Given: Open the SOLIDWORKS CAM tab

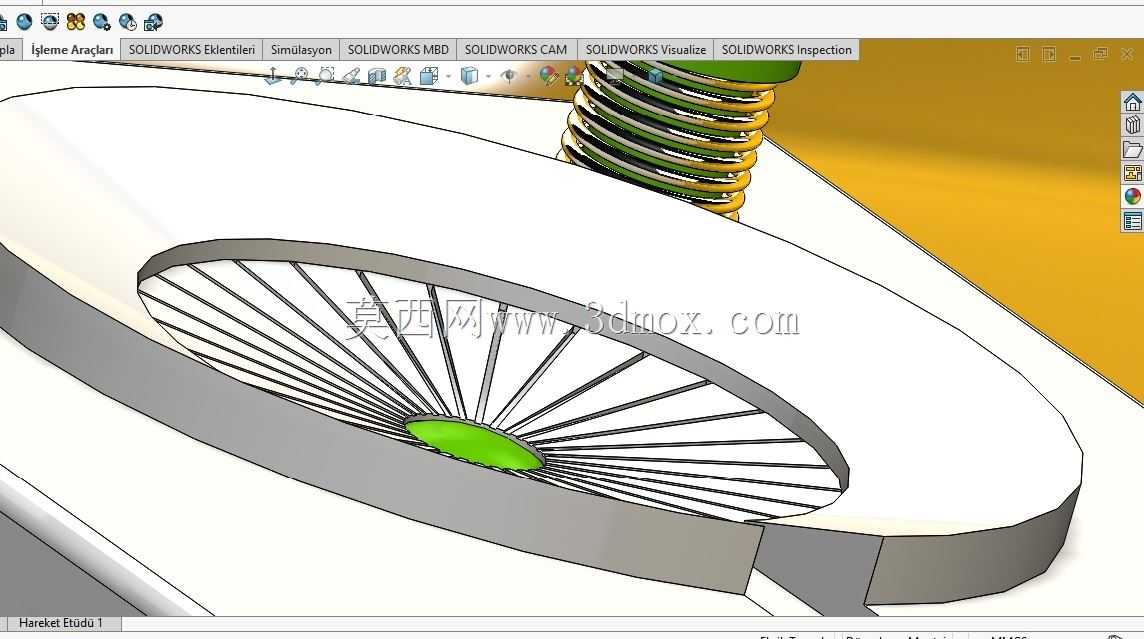Looking at the screenshot, I should 516,50.
